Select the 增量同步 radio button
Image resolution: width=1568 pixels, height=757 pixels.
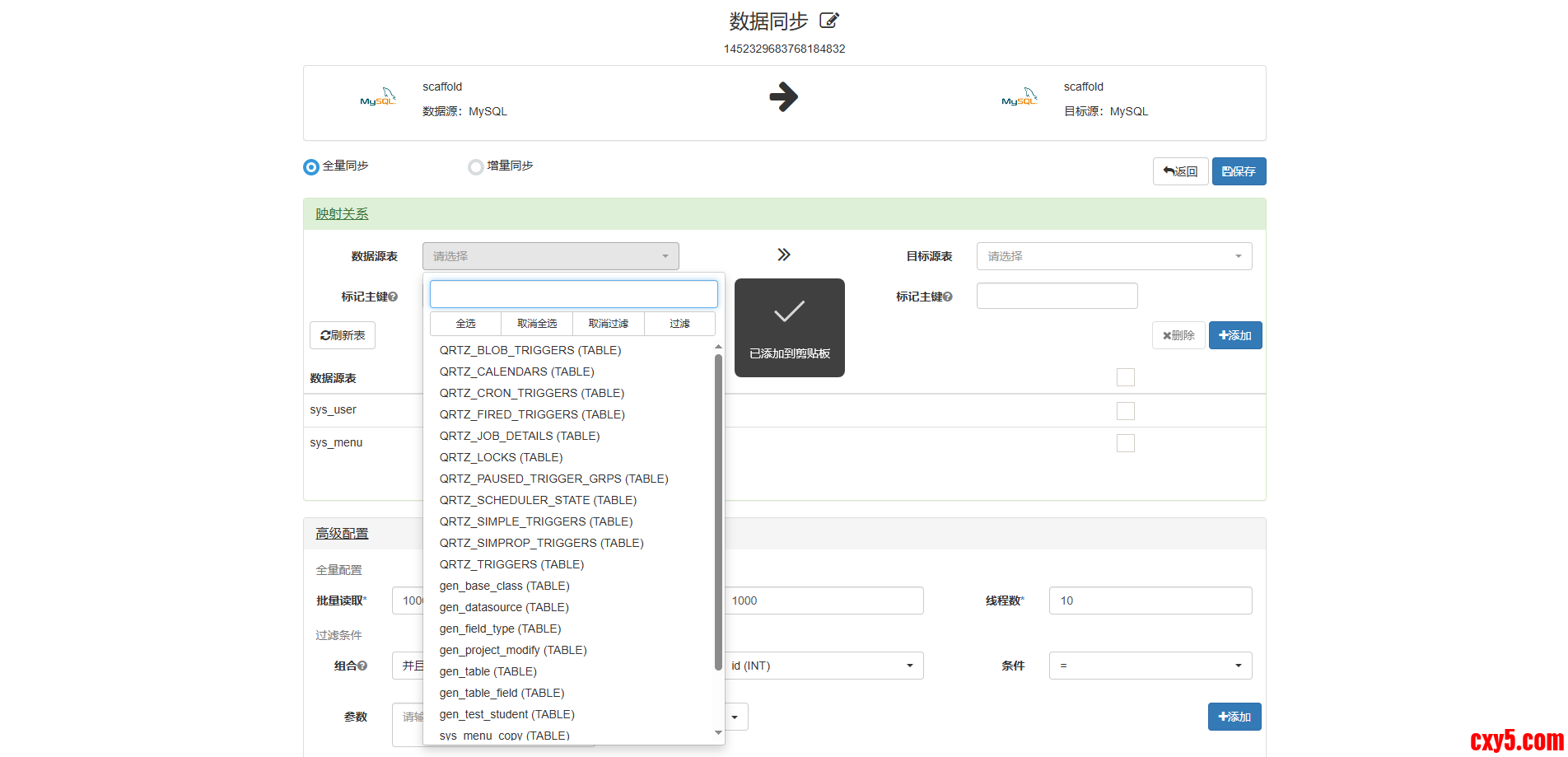(x=475, y=167)
